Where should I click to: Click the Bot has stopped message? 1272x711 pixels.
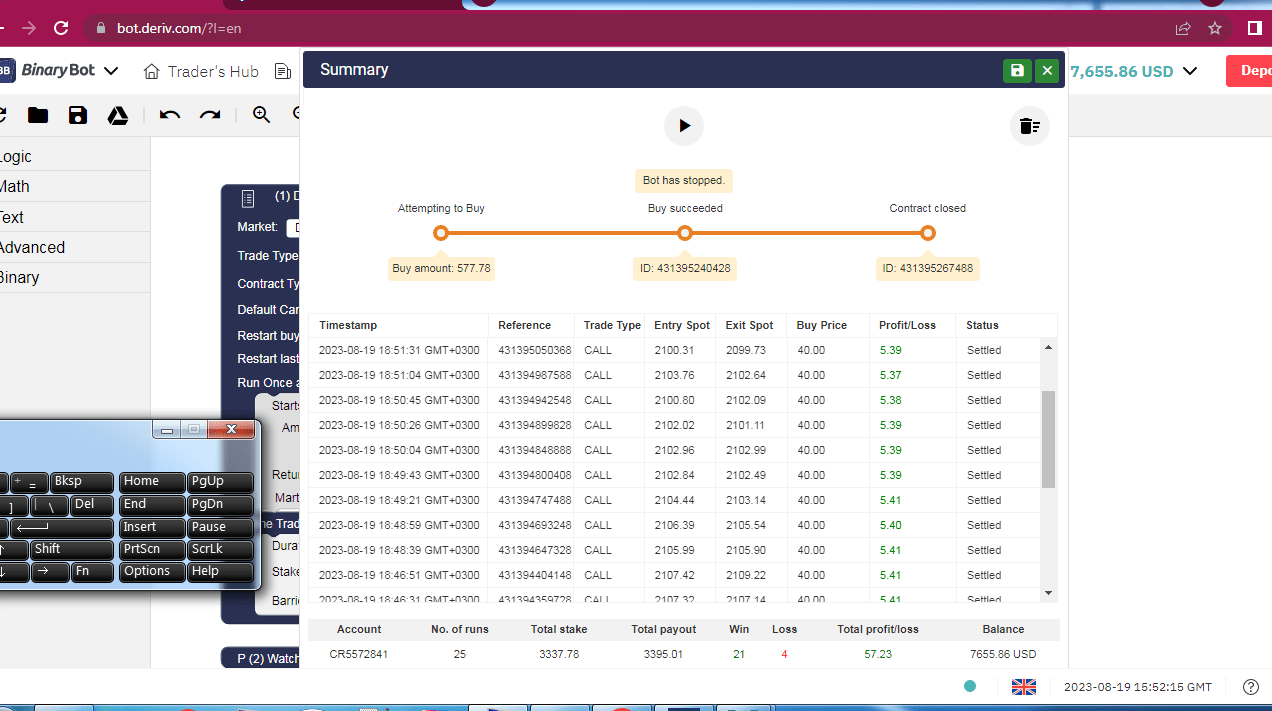[685, 181]
